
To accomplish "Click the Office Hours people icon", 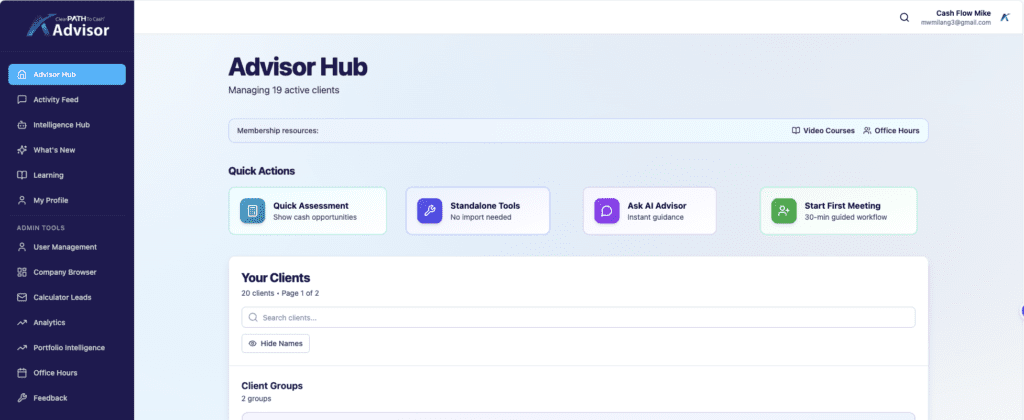I will tap(867, 131).
